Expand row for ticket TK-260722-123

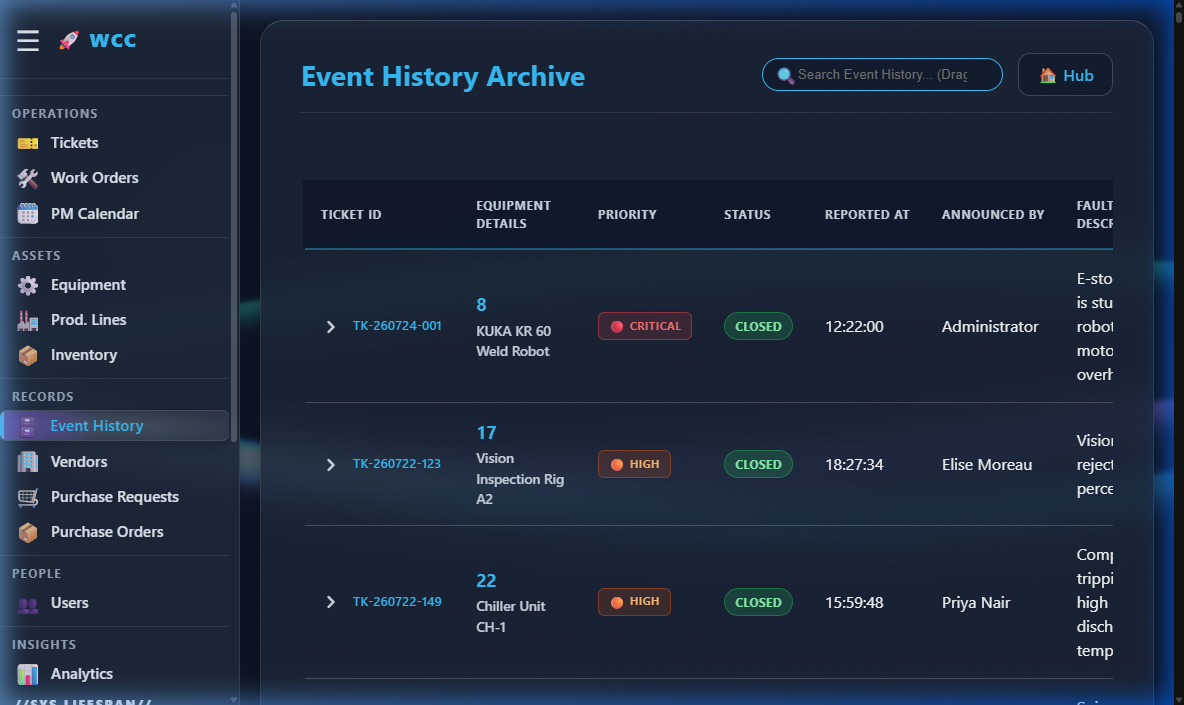(x=330, y=465)
